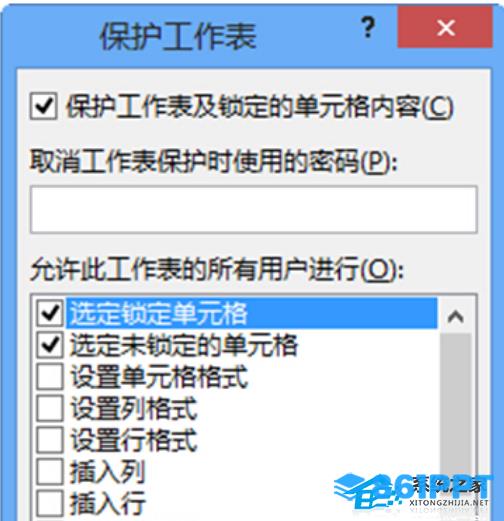Enable 设置单元格格式 checkbox
Screen dimensions: 504x521
[x=50, y=377]
